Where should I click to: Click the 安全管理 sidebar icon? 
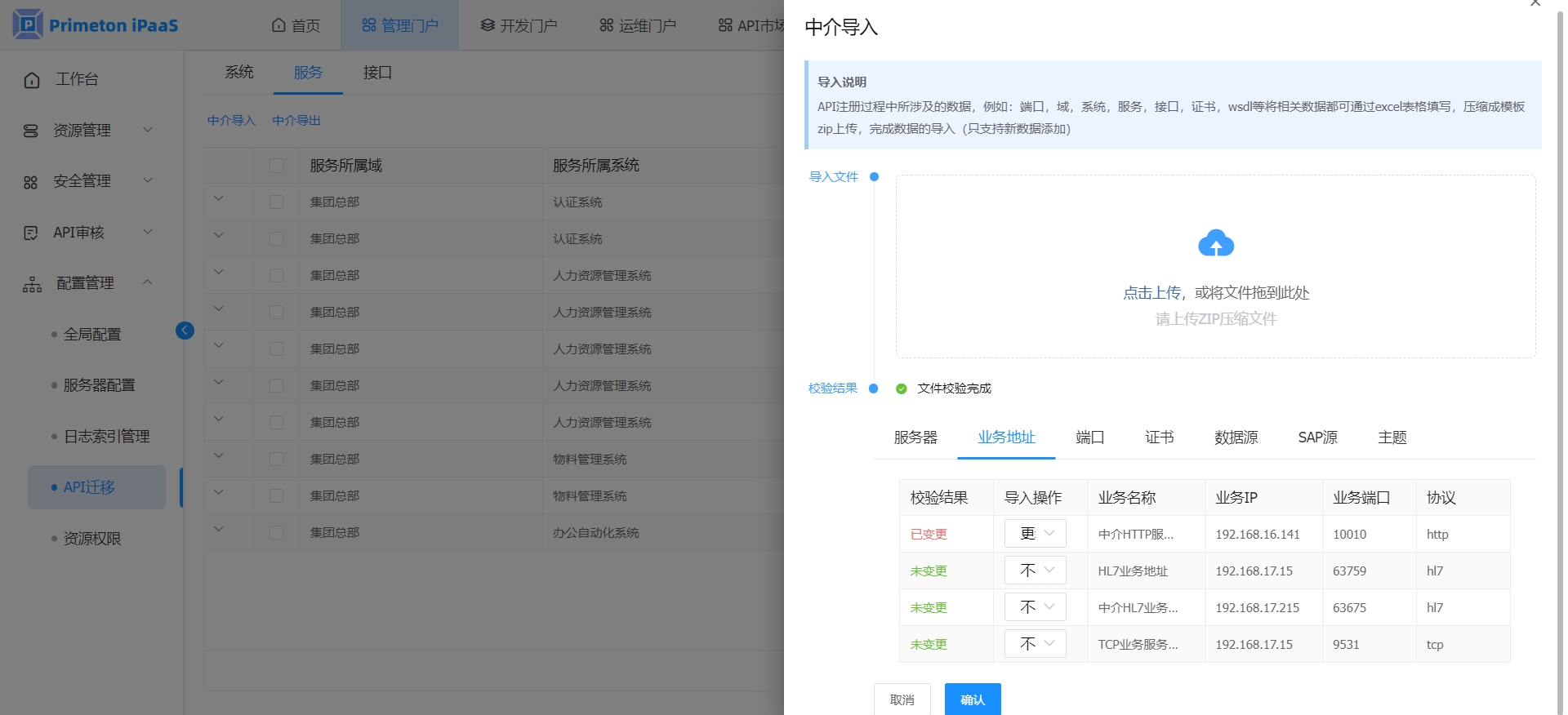click(31, 182)
